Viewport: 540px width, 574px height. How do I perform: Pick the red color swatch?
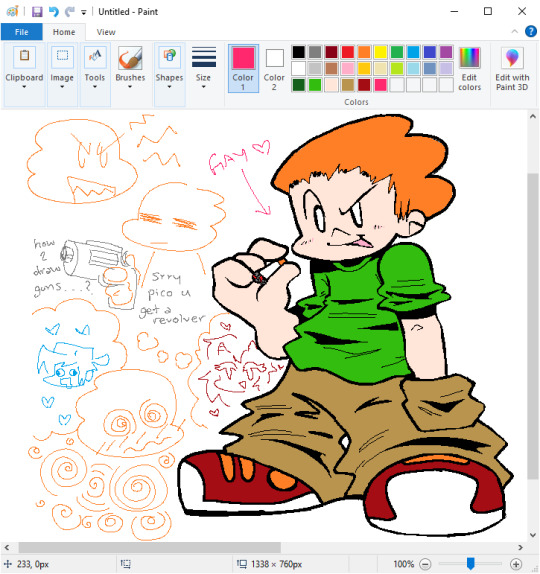pyautogui.click(x=348, y=52)
